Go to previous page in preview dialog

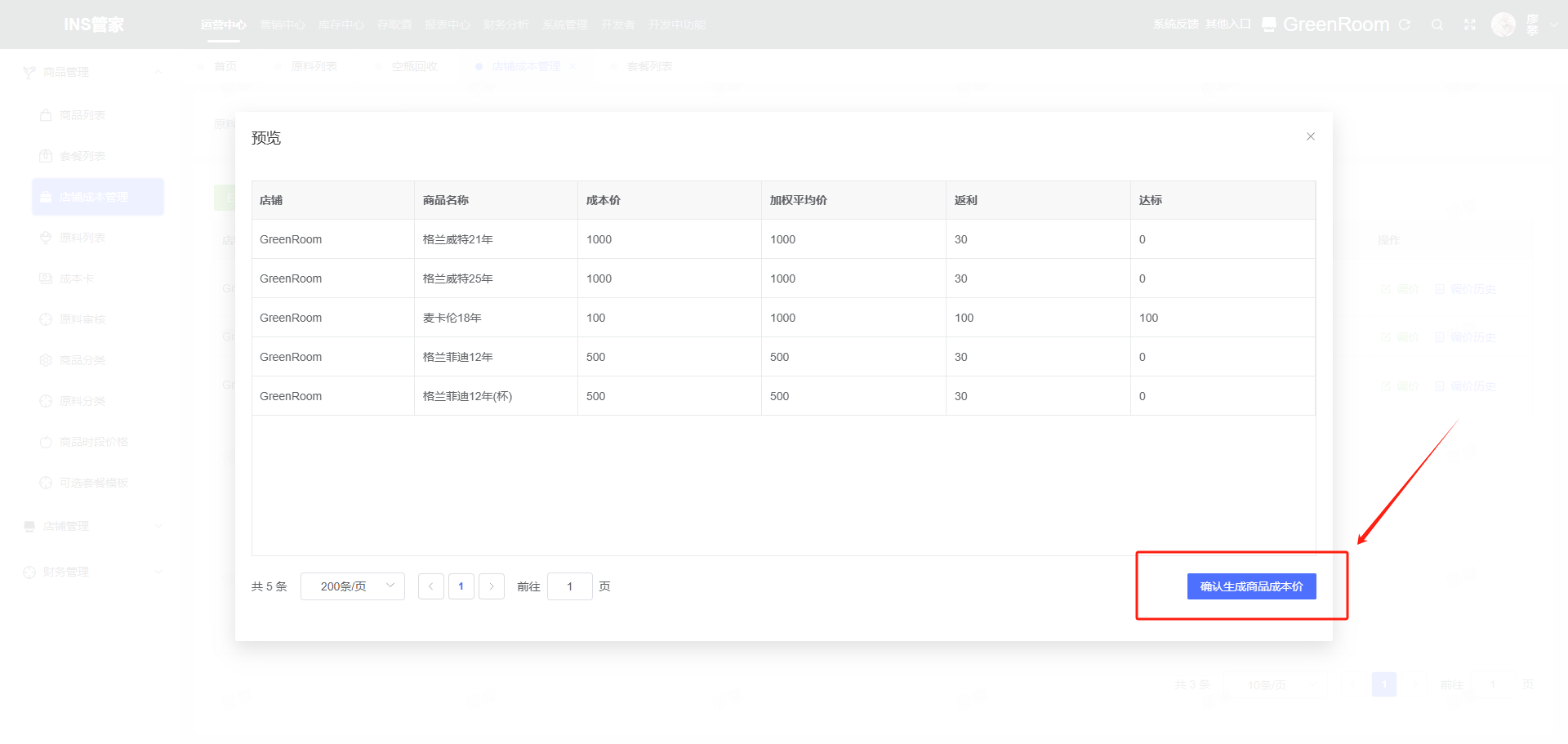click(x=431, y=586)
